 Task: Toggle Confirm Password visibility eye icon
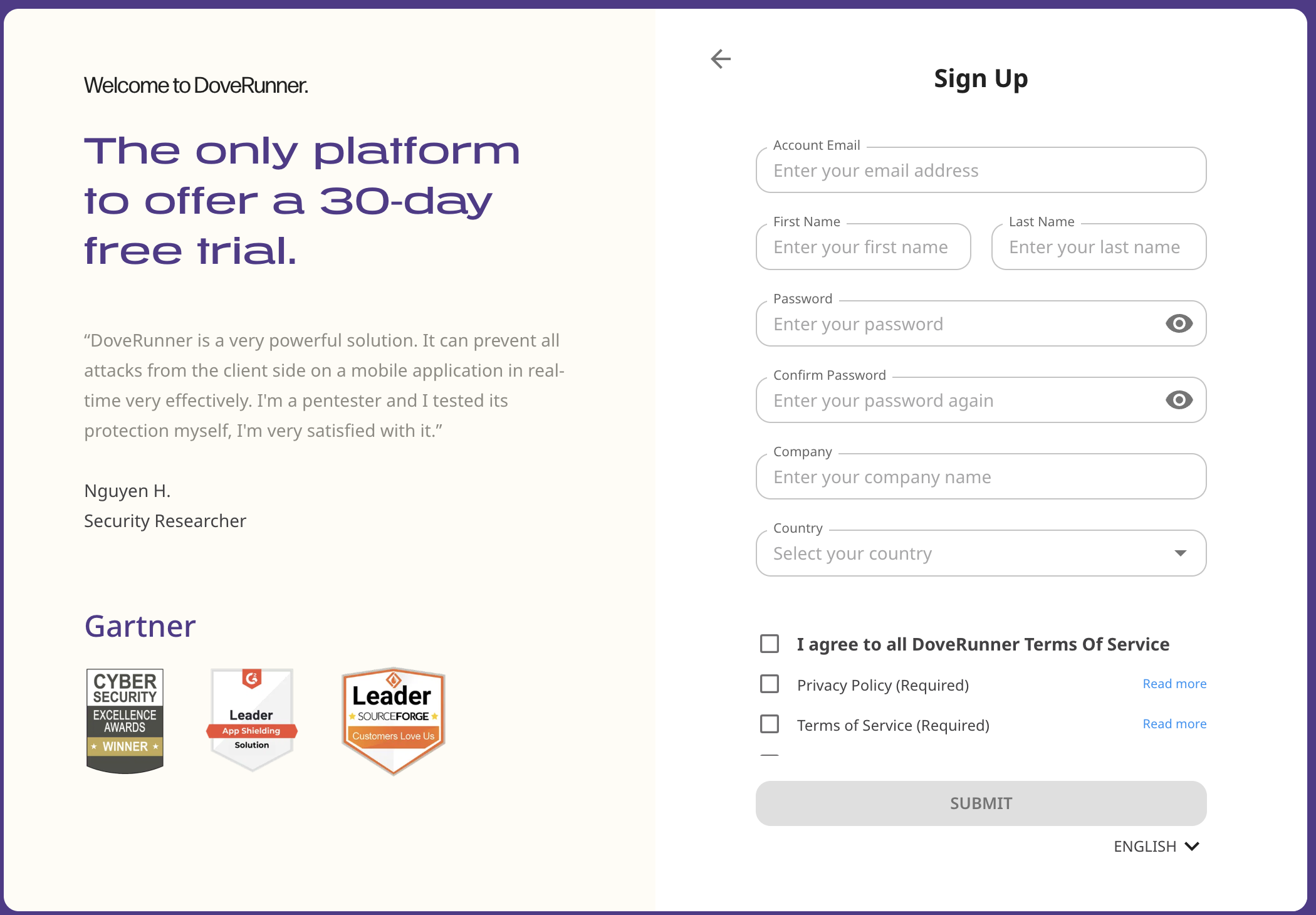(x=1179, y=400)
